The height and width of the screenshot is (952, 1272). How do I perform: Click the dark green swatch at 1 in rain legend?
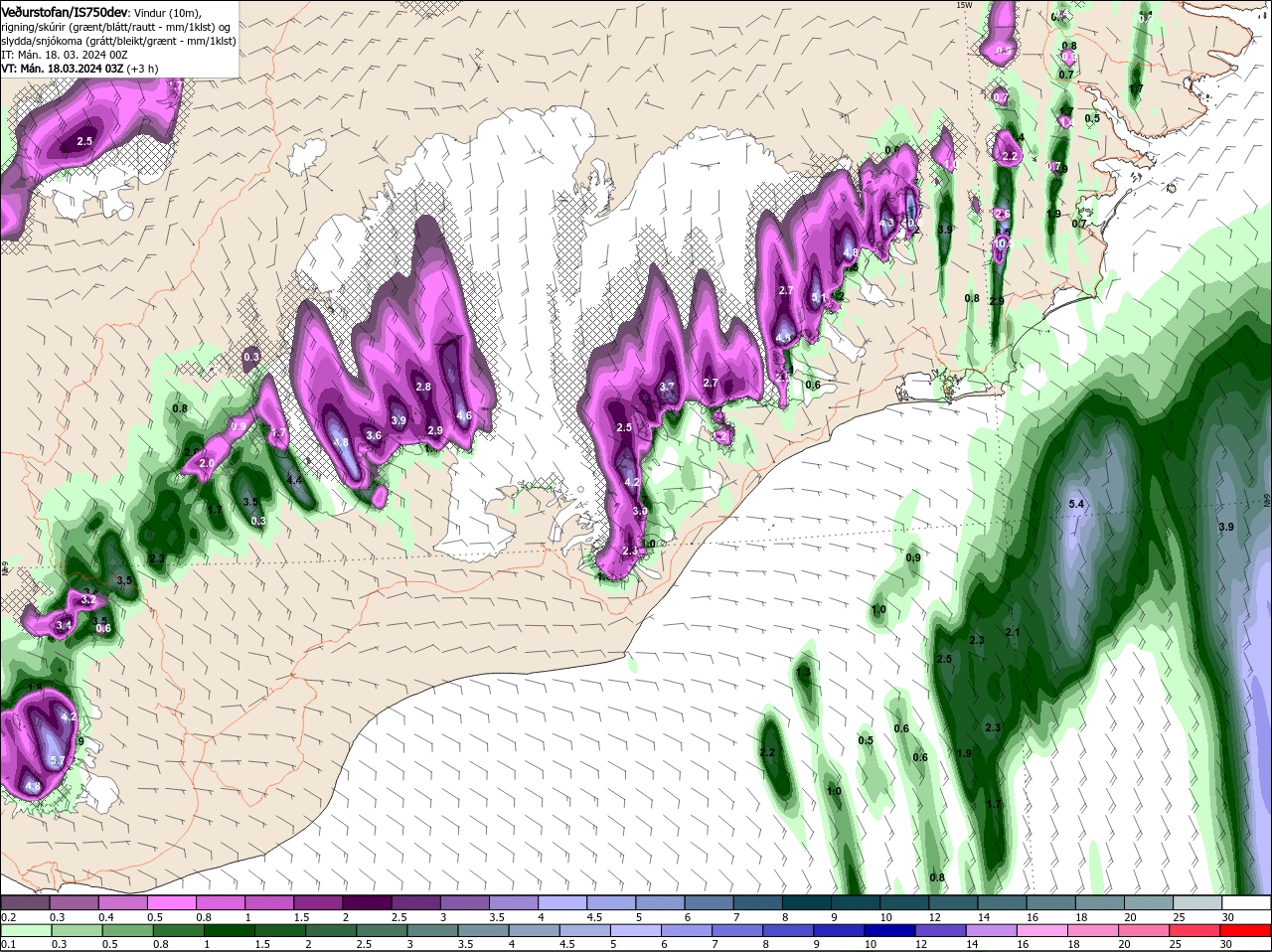(229, 931)
